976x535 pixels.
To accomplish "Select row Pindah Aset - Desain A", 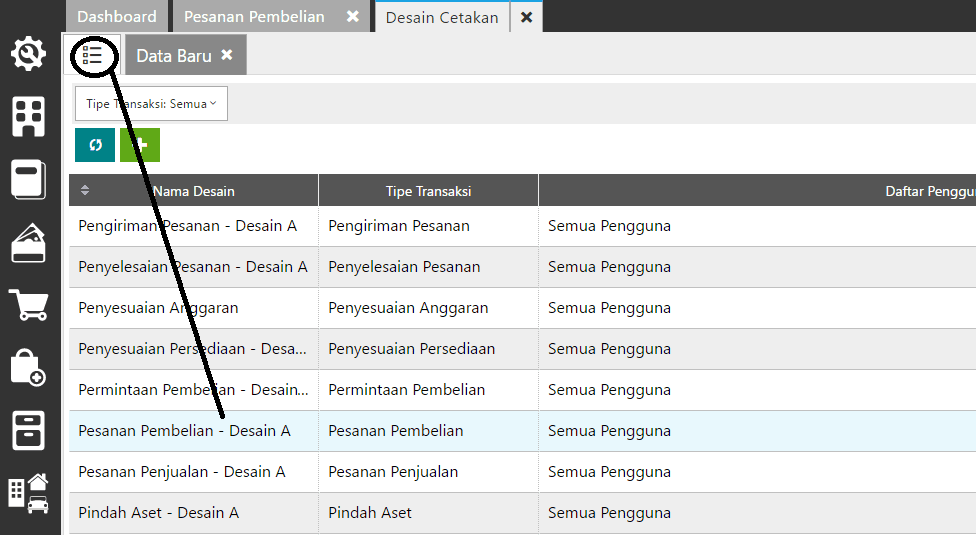I will click(522, 513).
